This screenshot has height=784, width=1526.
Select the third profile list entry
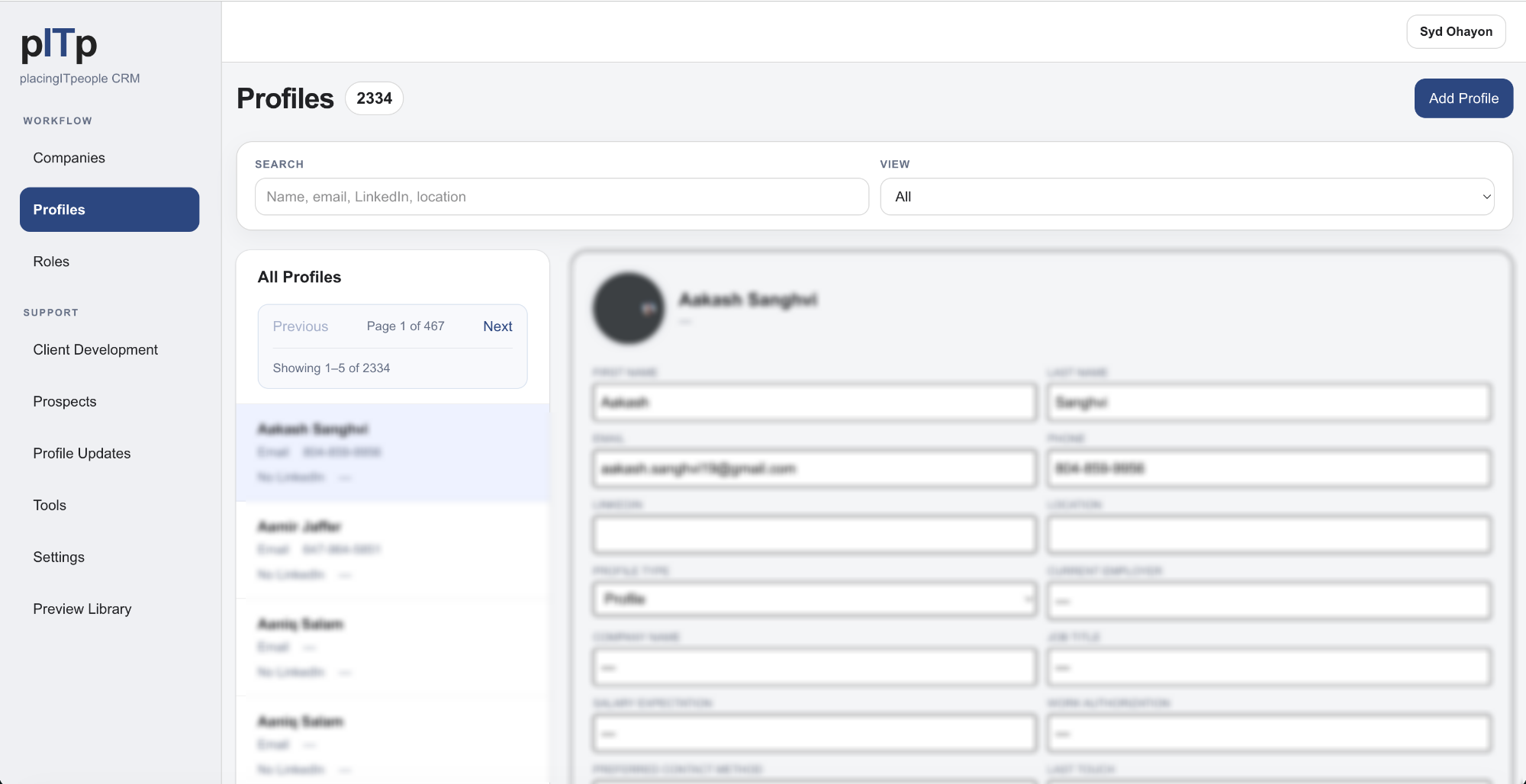click(x=393, y=648)
